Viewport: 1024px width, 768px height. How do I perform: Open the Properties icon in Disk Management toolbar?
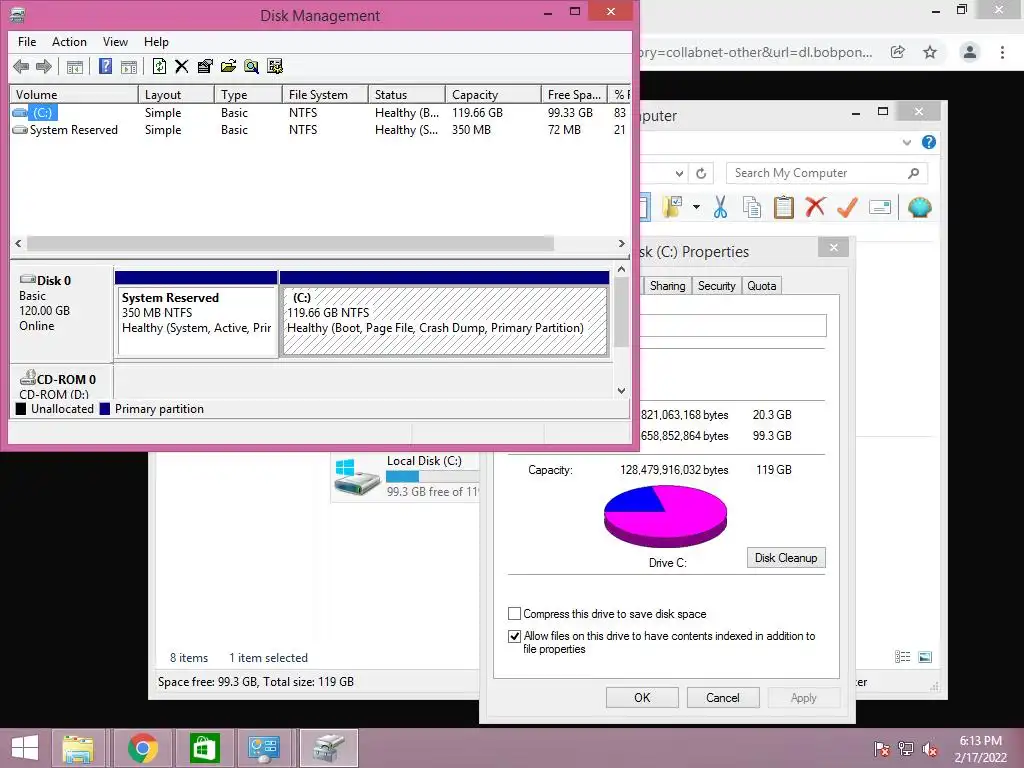[205, 66]
